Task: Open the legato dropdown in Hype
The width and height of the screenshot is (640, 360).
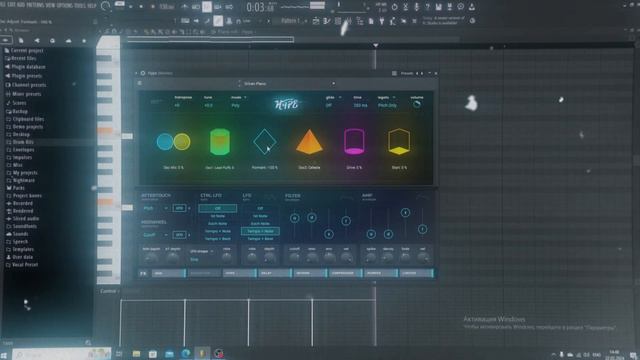Action: (394, 98)
